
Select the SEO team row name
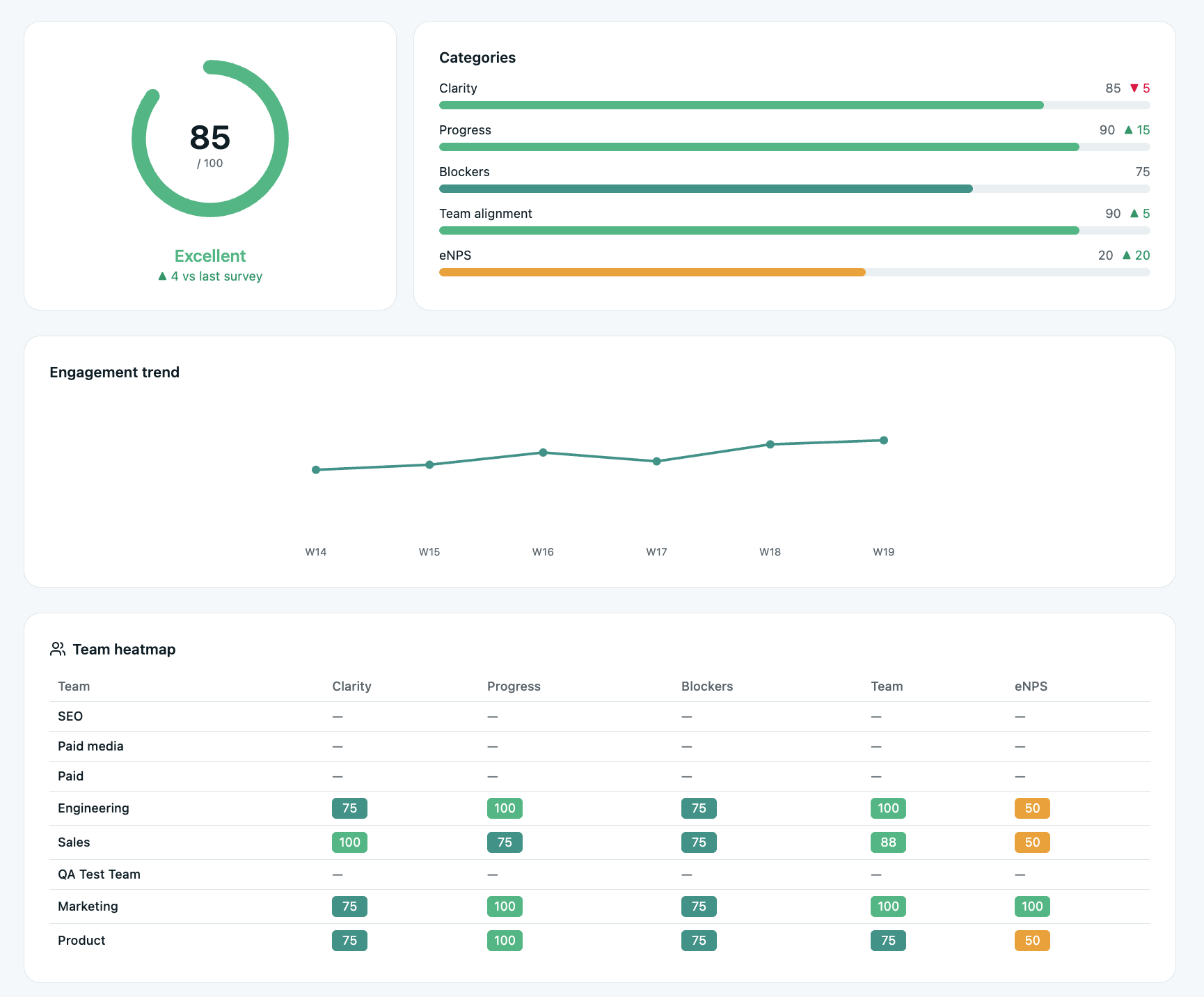(70, 716)
